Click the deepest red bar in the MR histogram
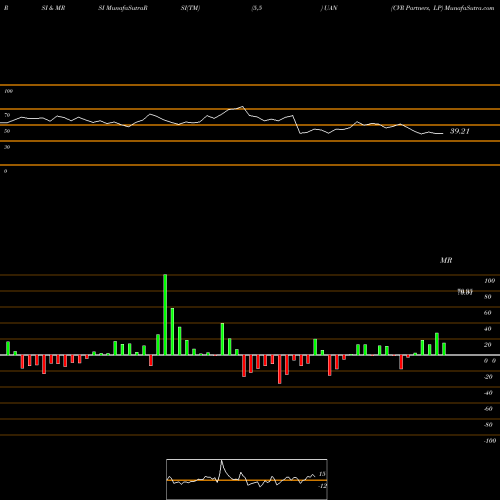Viewport: 500px width, 500px height. pos(279,369)
